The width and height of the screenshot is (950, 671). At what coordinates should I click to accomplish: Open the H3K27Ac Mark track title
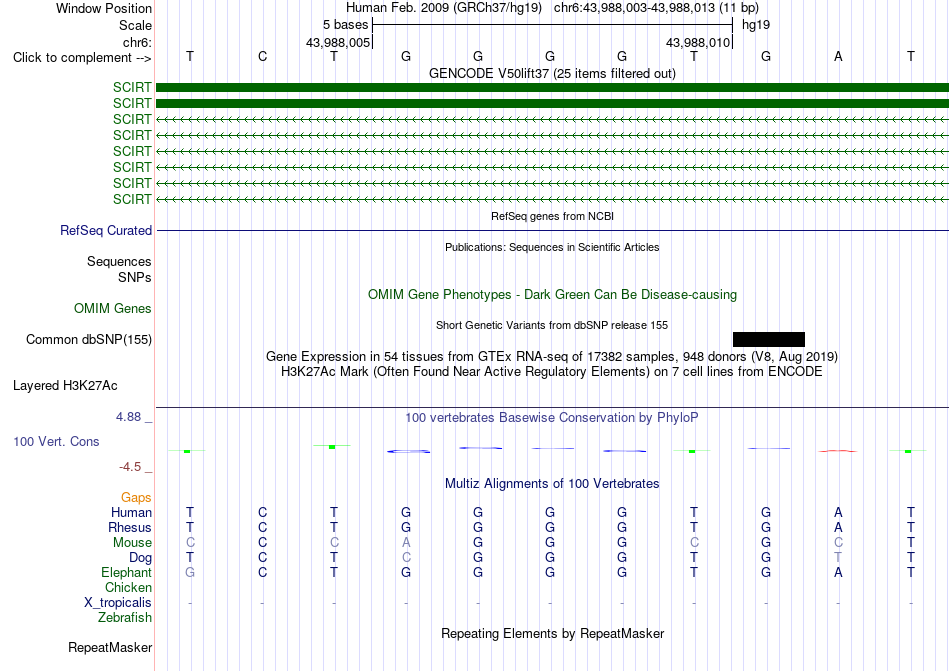(x=552, y=371)
